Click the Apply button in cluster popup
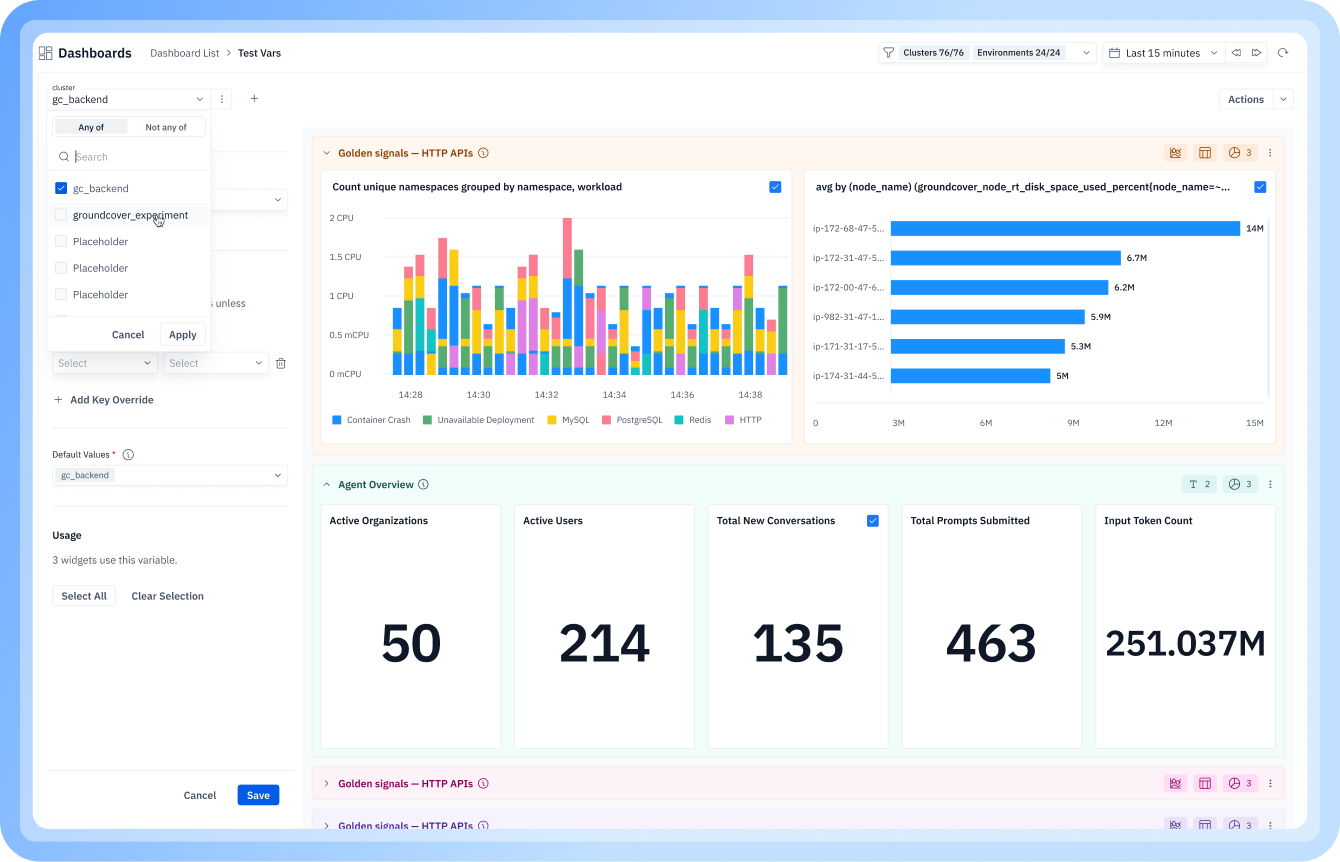 (183, 335)
